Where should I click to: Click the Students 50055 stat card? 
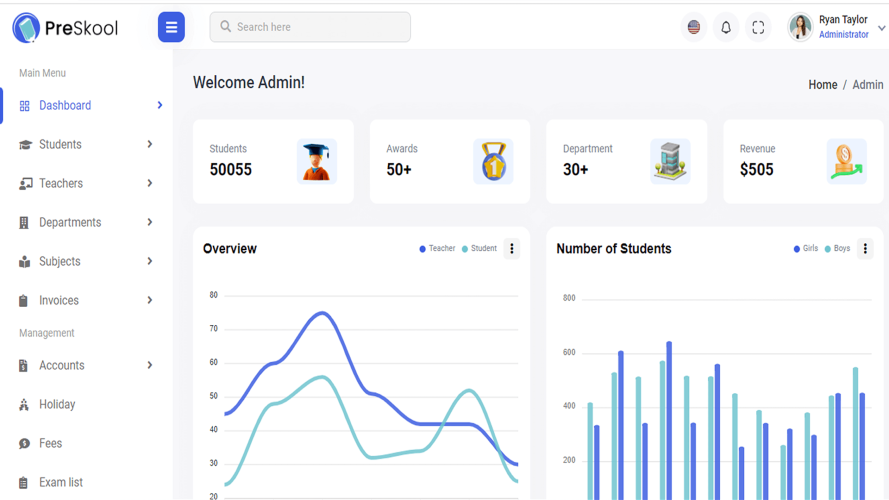[273, 162]
